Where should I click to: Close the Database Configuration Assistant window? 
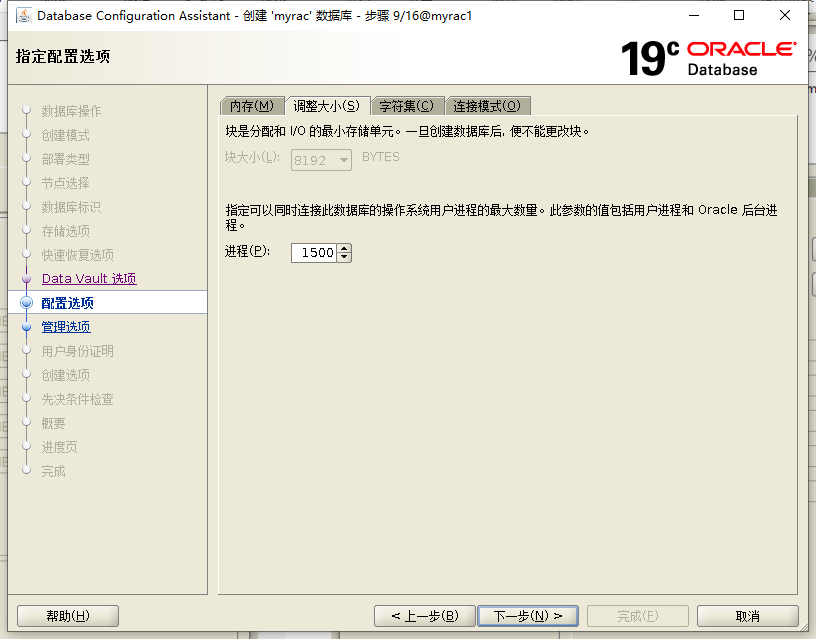tap(785, 16)
